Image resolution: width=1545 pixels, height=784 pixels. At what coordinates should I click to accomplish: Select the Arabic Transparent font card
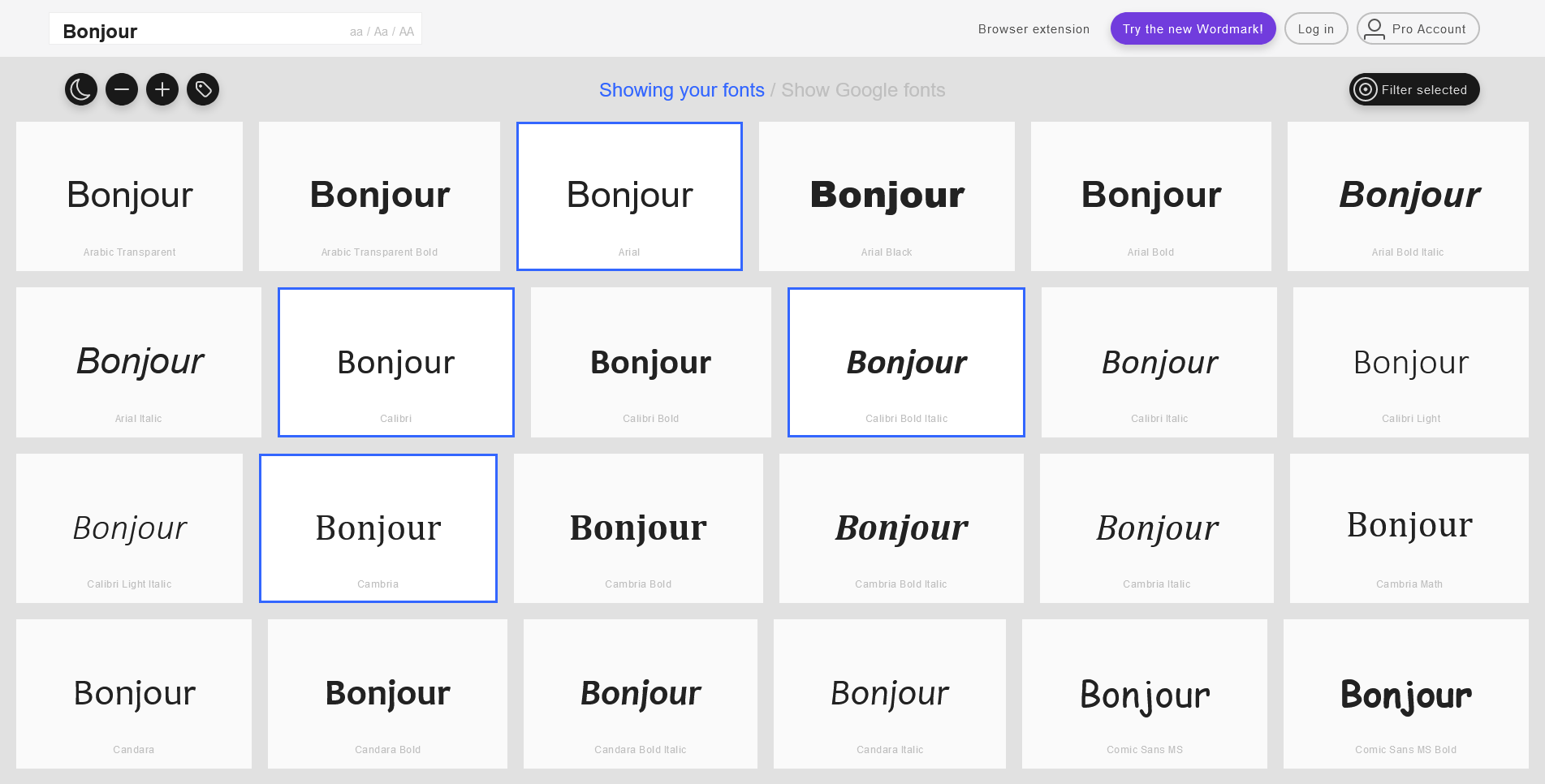coord(129,196)
